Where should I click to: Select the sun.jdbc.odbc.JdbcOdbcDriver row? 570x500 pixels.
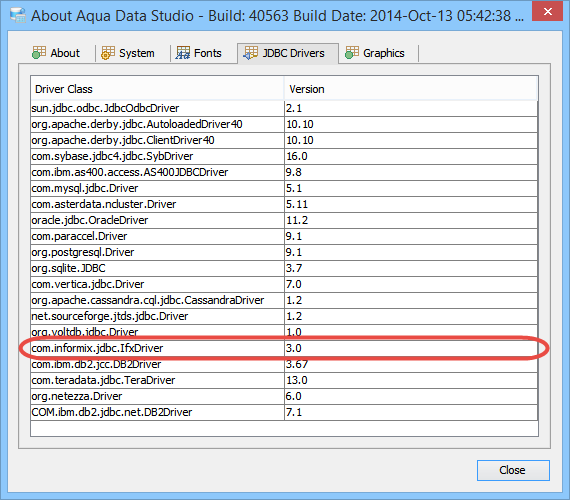coord(284,108)
